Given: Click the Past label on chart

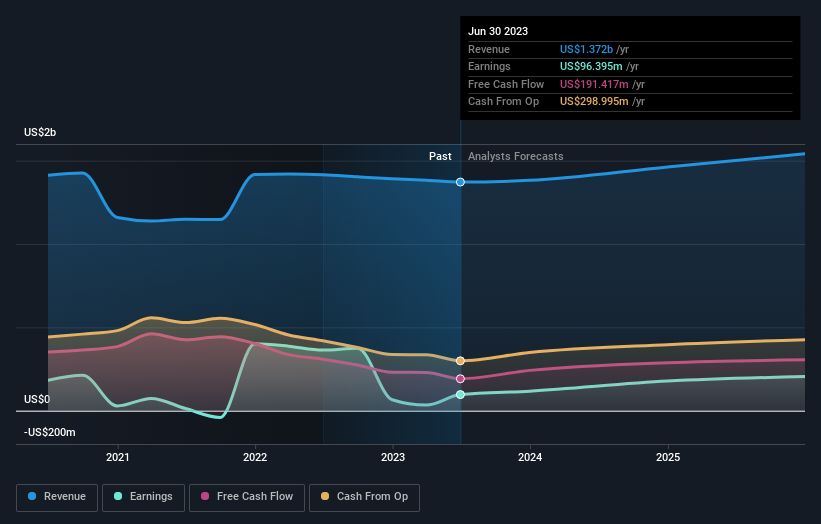Looking at the screenshot, I should tap(440, 156).
